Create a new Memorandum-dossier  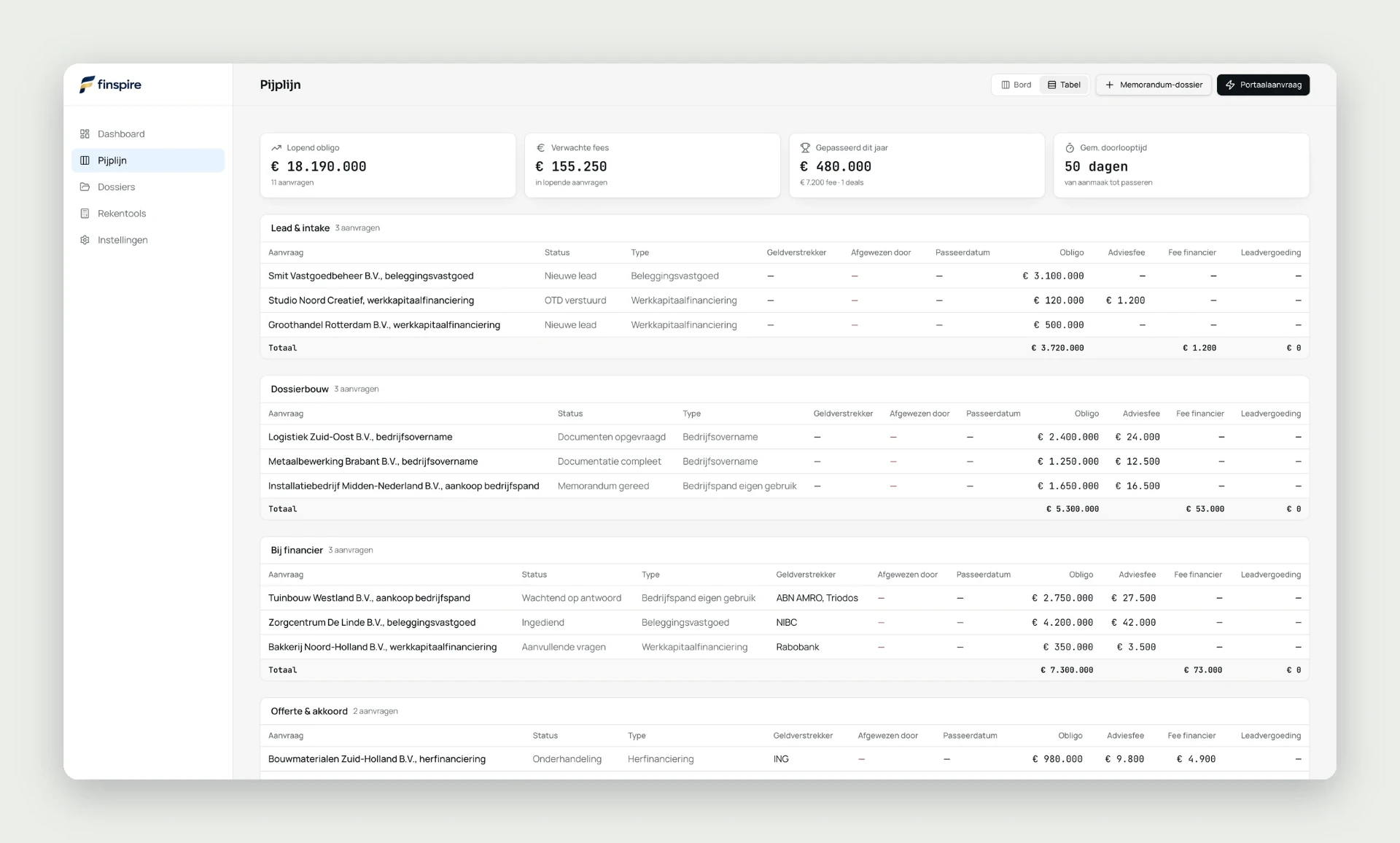click(1154, 85)
